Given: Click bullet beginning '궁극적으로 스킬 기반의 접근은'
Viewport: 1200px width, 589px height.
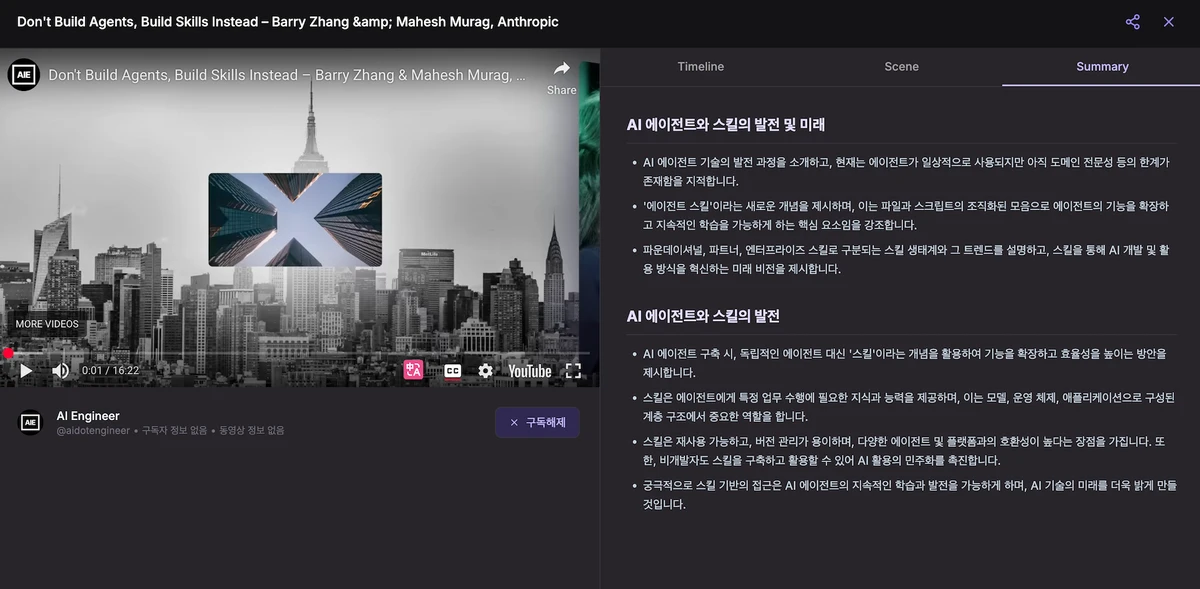Looking at the screenshot, I should coord(909,494).
